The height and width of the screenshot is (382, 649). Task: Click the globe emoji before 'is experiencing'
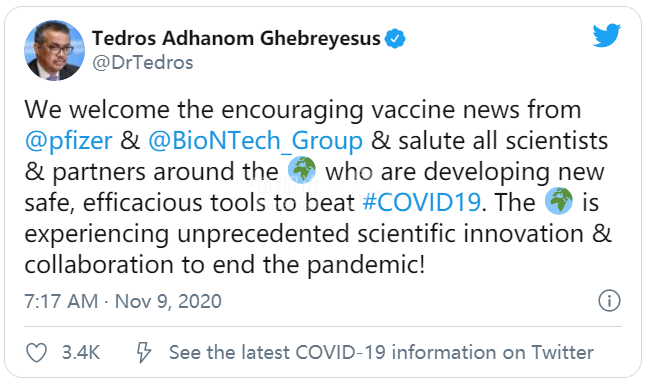point(559,201)
